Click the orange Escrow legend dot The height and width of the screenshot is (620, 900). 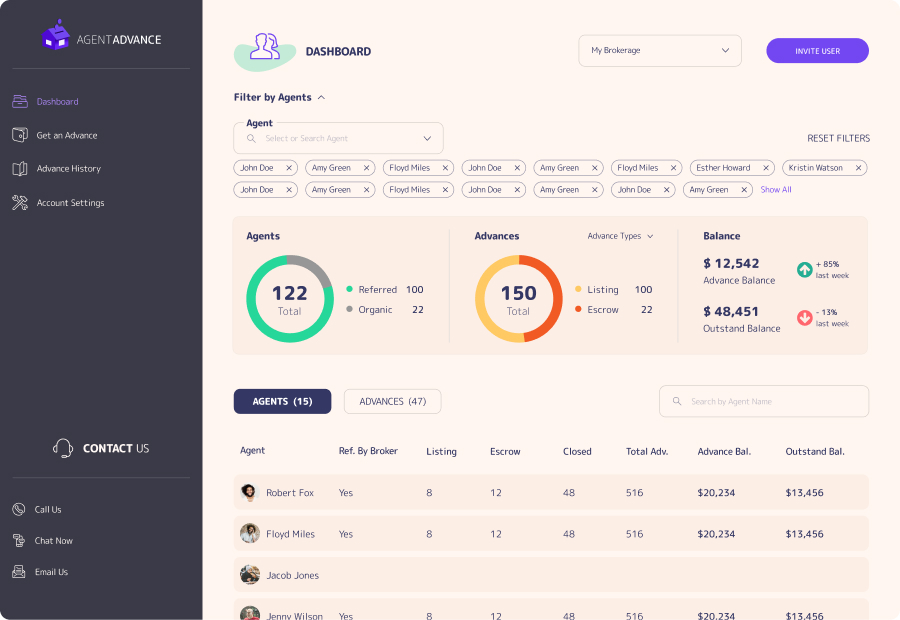click(x=578, y=309)
